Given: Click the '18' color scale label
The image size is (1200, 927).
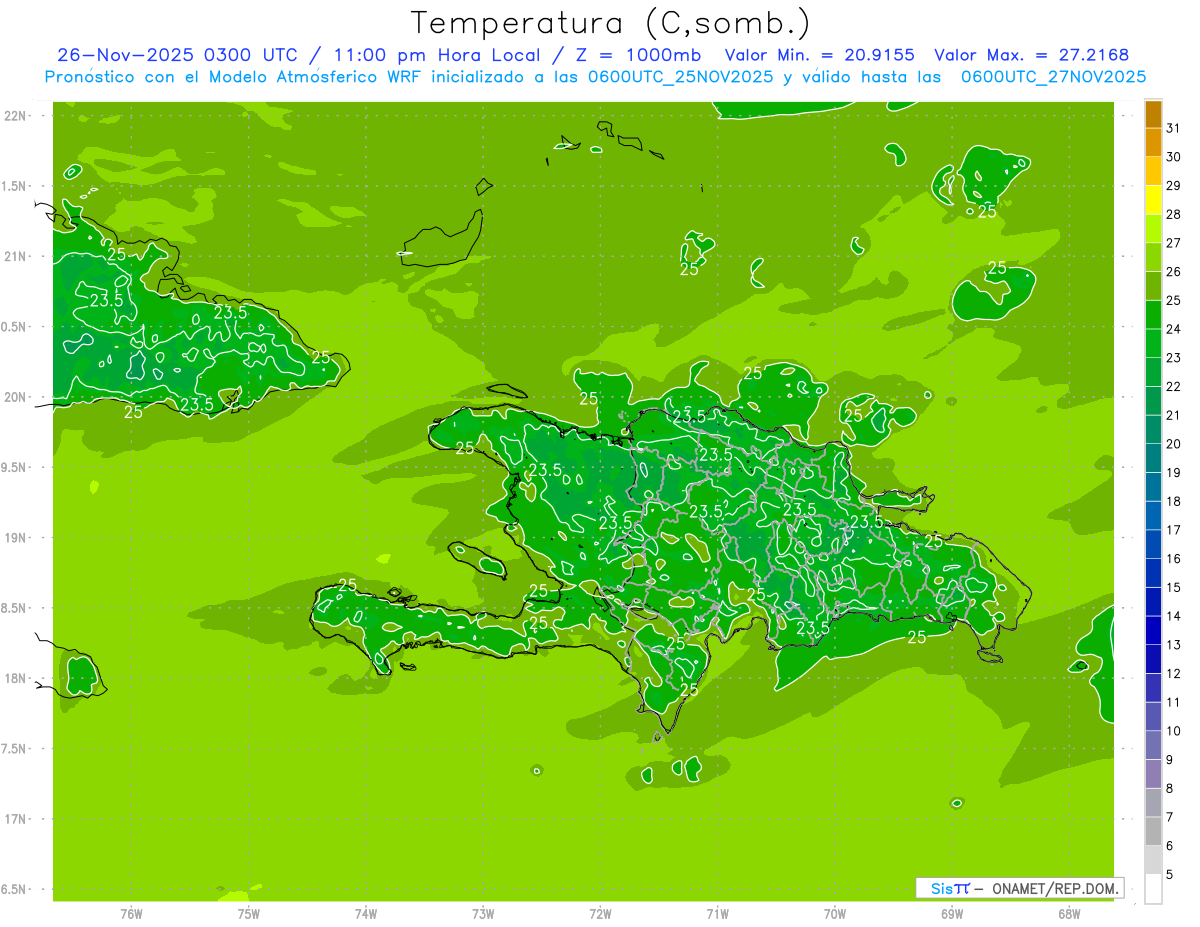Looking at the screenshot, I should [1174, 501].
